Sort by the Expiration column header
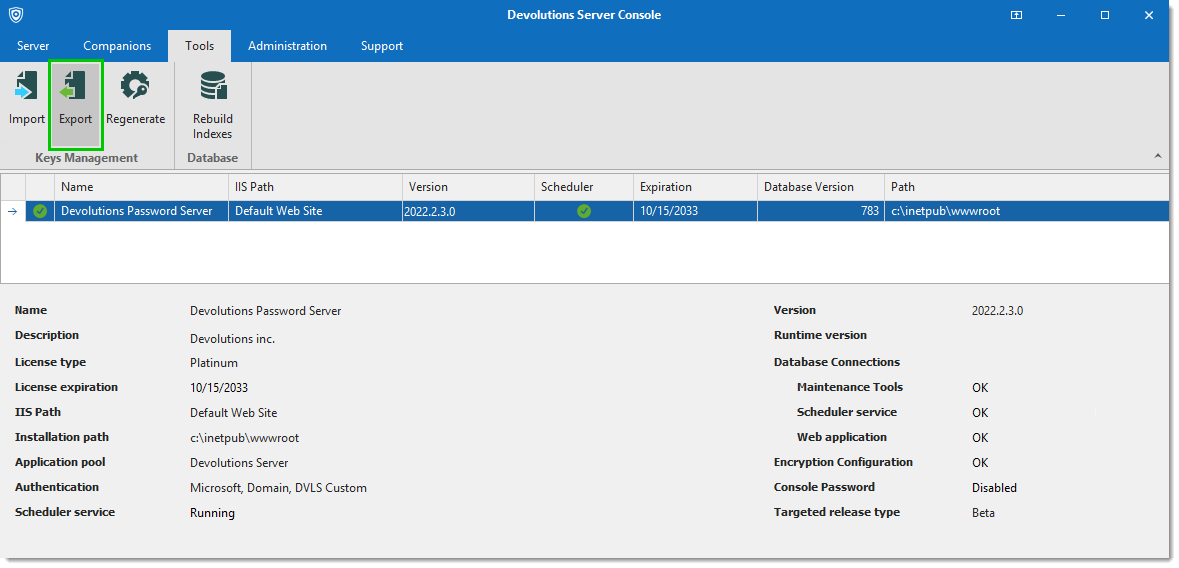1179x568 pixels. 666,187
